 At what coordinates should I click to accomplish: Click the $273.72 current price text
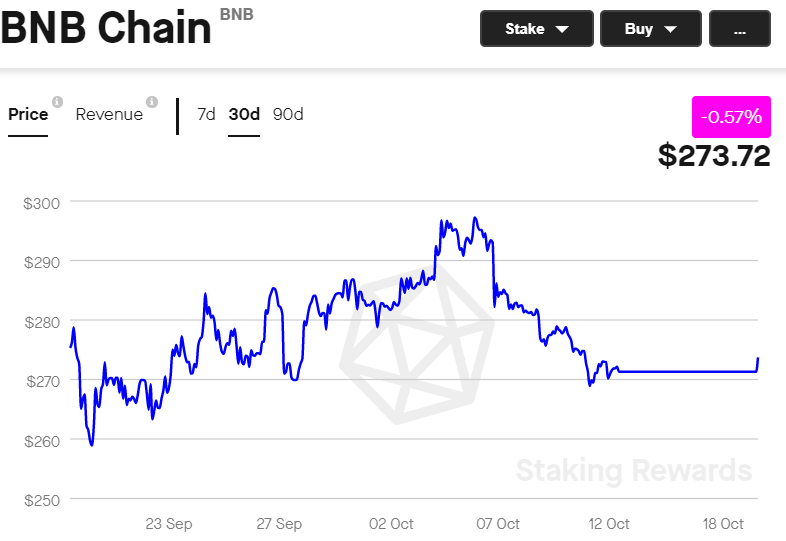click(x=714, y=155)
